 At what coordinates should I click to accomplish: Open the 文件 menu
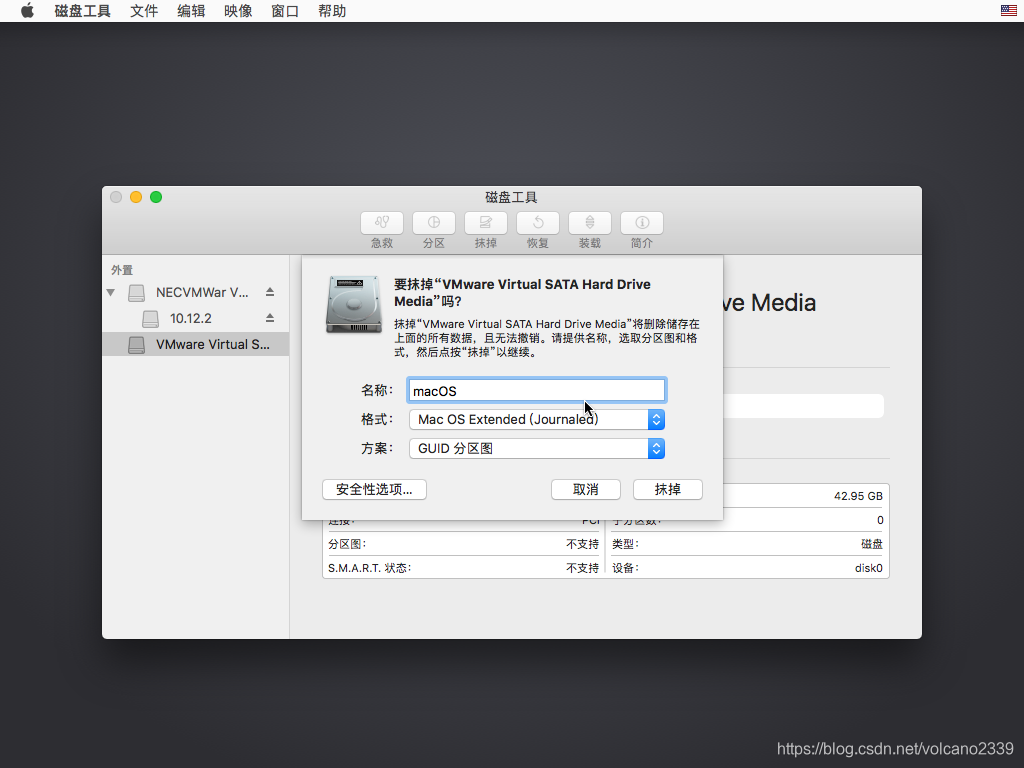(x=144, y=11)
